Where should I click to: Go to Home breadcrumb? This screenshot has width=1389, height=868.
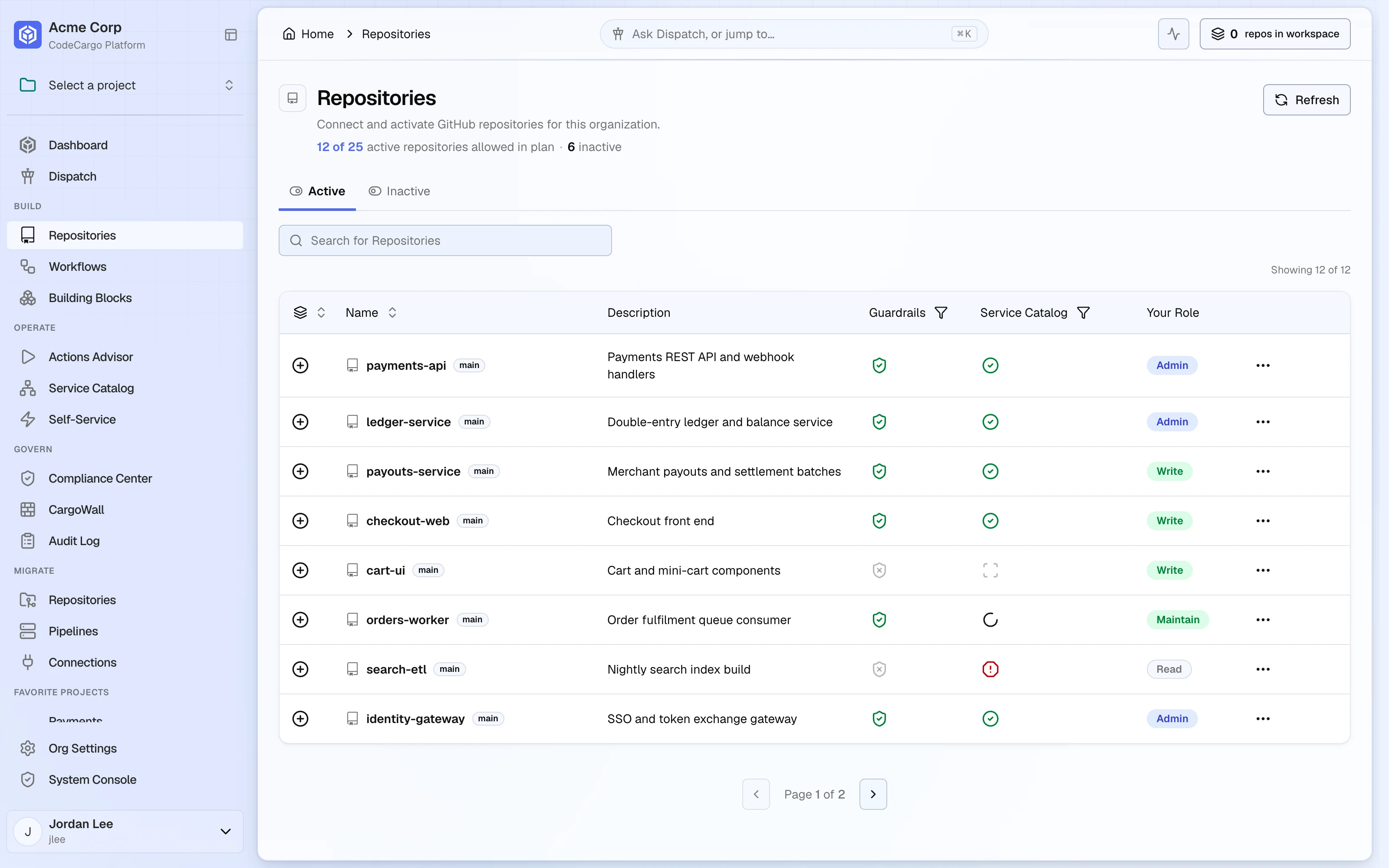point(308,34)
